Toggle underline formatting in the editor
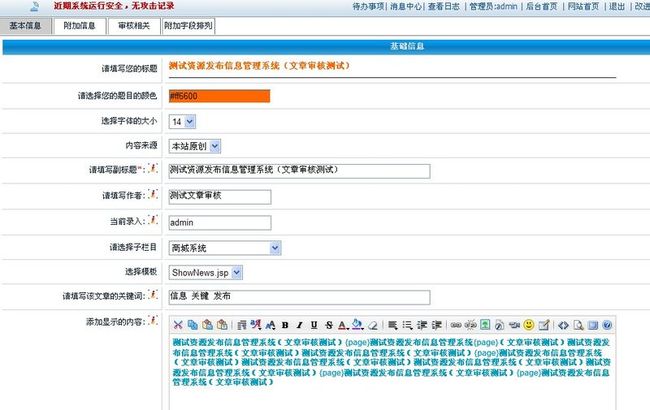 [314, 325]
